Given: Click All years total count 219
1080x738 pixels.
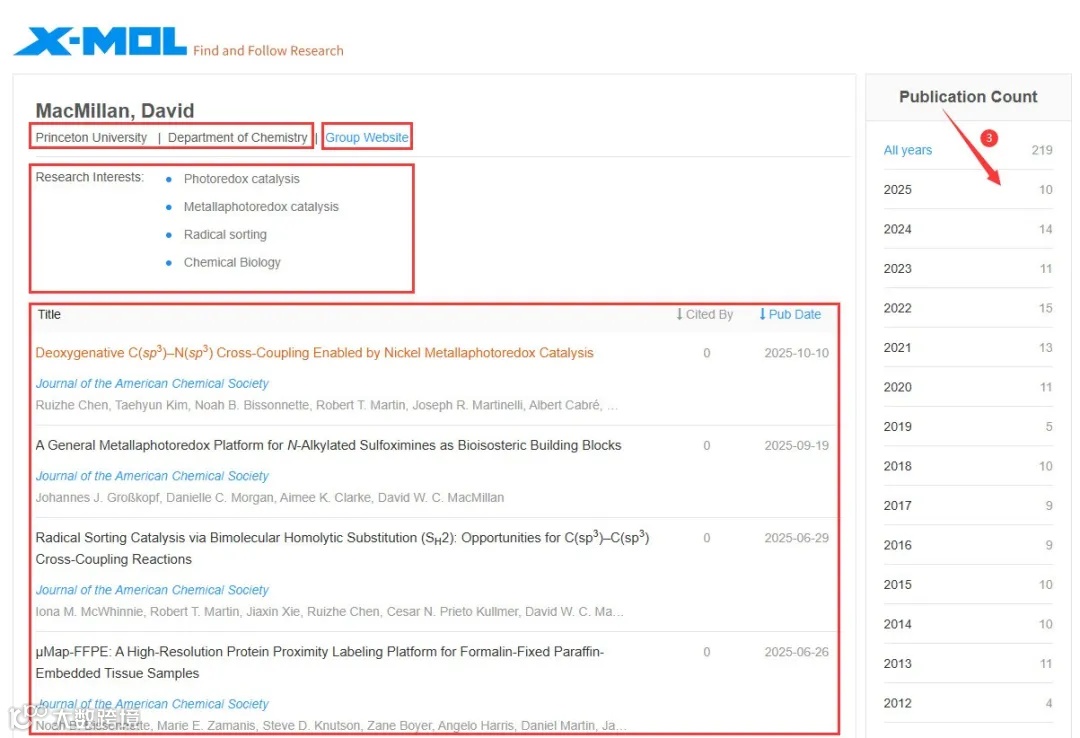Looking at the screenshot, I should point(1042,150).
